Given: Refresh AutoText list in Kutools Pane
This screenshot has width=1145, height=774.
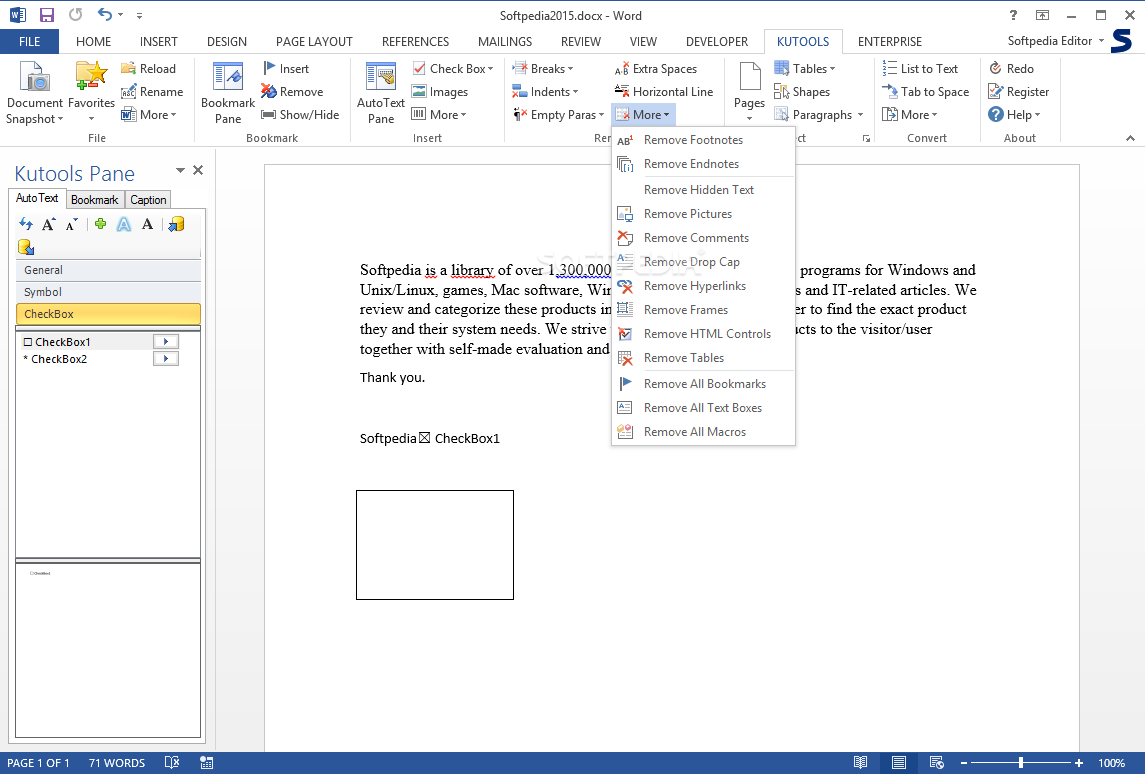Looking at the screenshot, I should point(26,224).
